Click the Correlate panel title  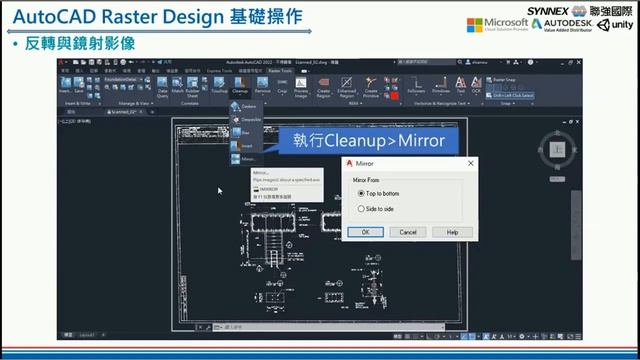pos(190,104)
